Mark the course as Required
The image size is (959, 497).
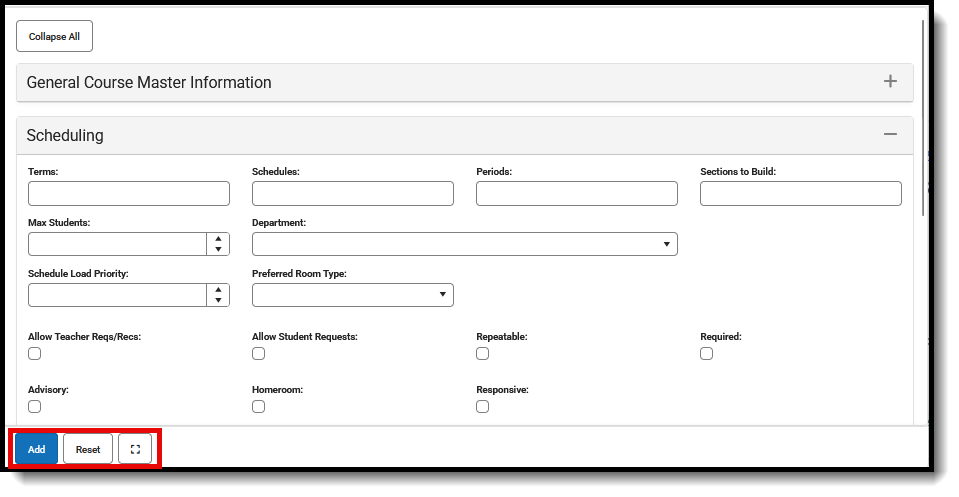(707, 354)
